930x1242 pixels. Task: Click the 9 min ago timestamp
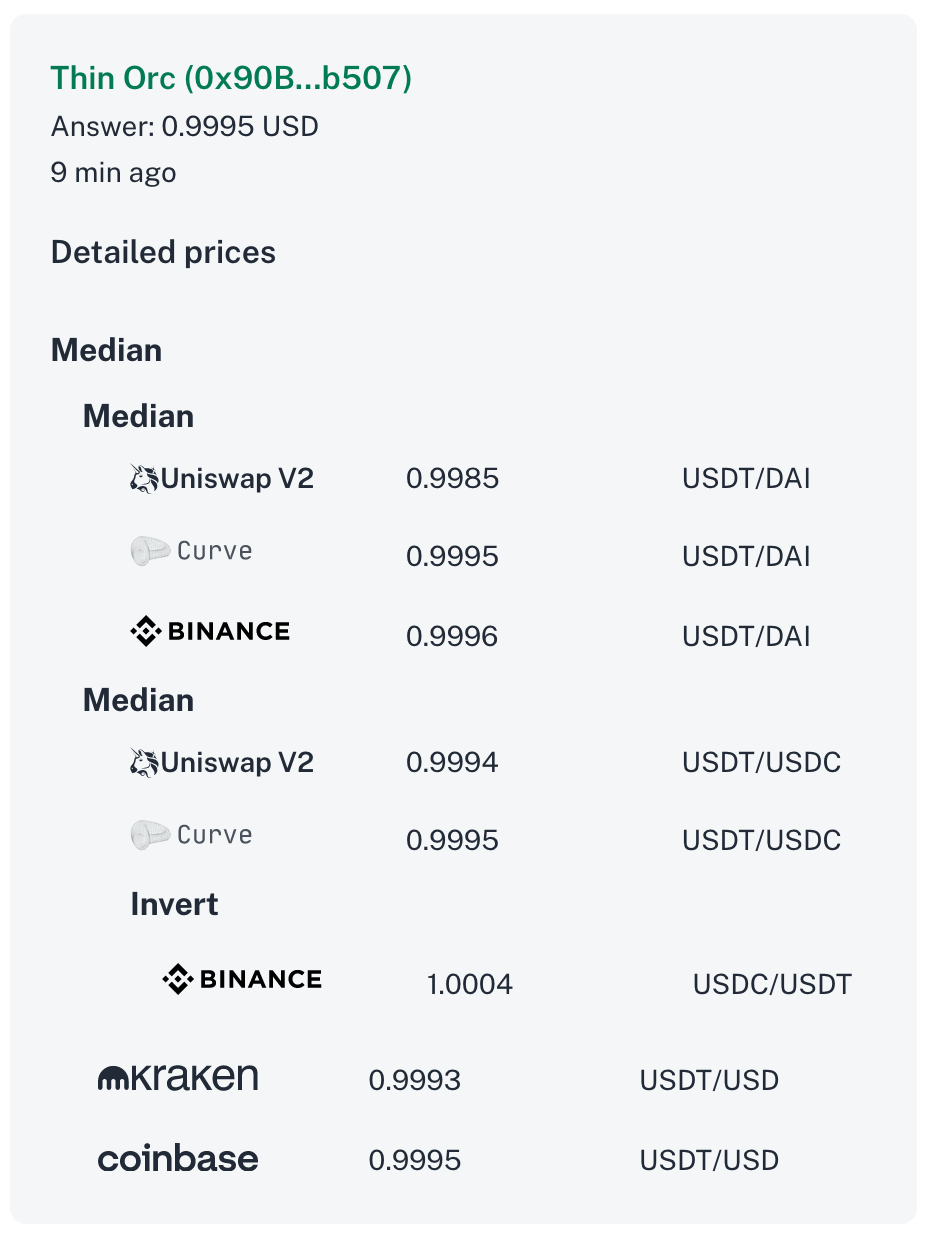tap(113, 173)
